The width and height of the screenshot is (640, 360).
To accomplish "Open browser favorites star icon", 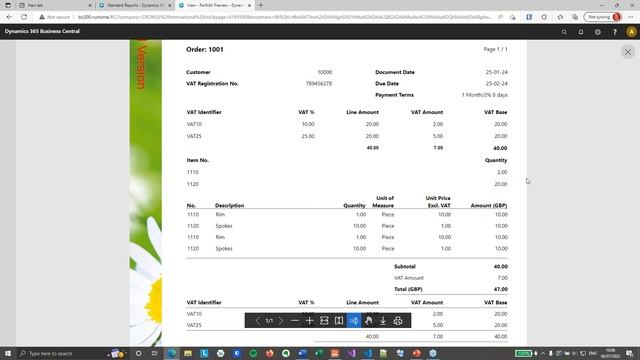I will (560, 17).
